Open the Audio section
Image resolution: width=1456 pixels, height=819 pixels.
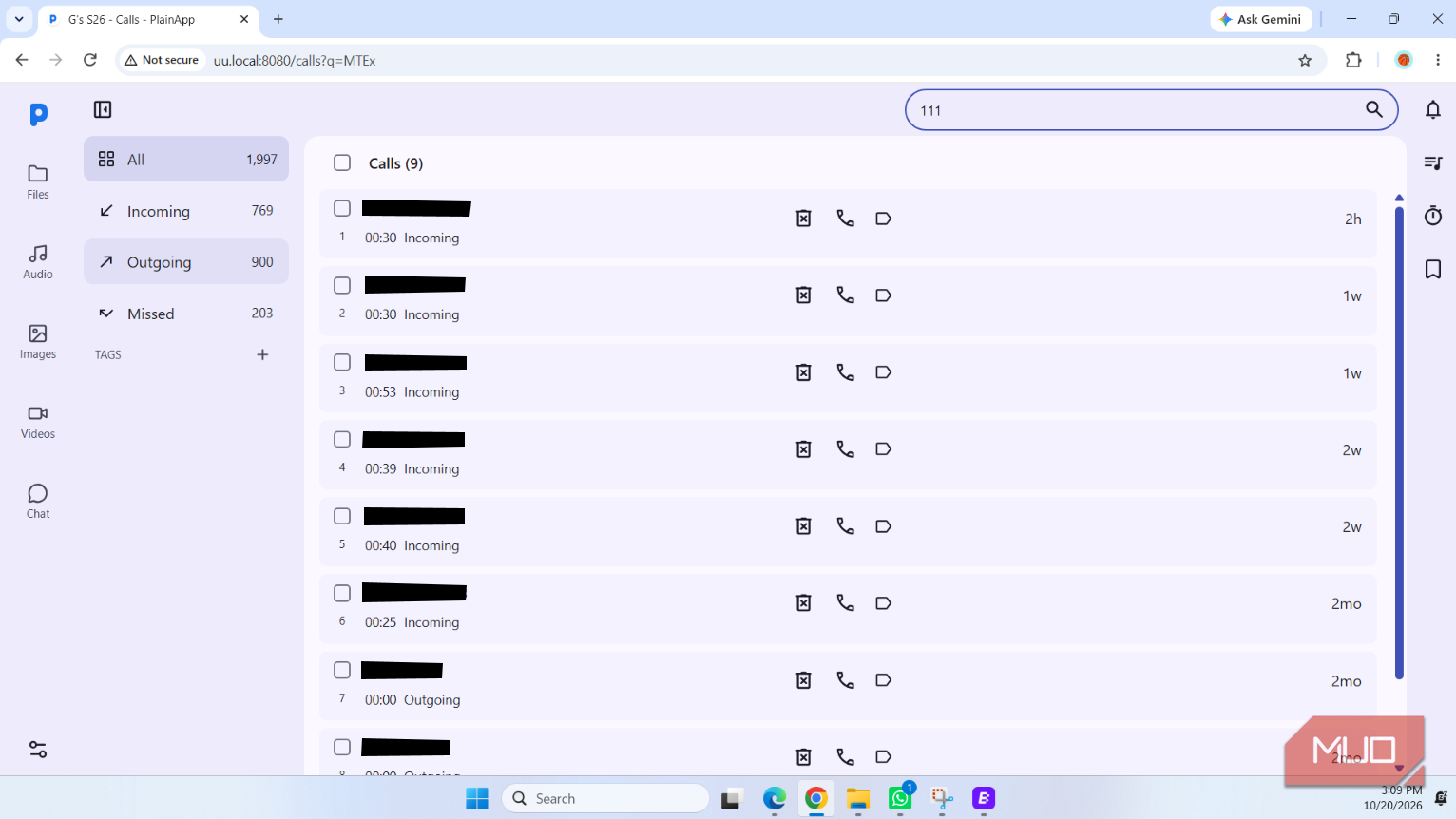coord(38,261)
